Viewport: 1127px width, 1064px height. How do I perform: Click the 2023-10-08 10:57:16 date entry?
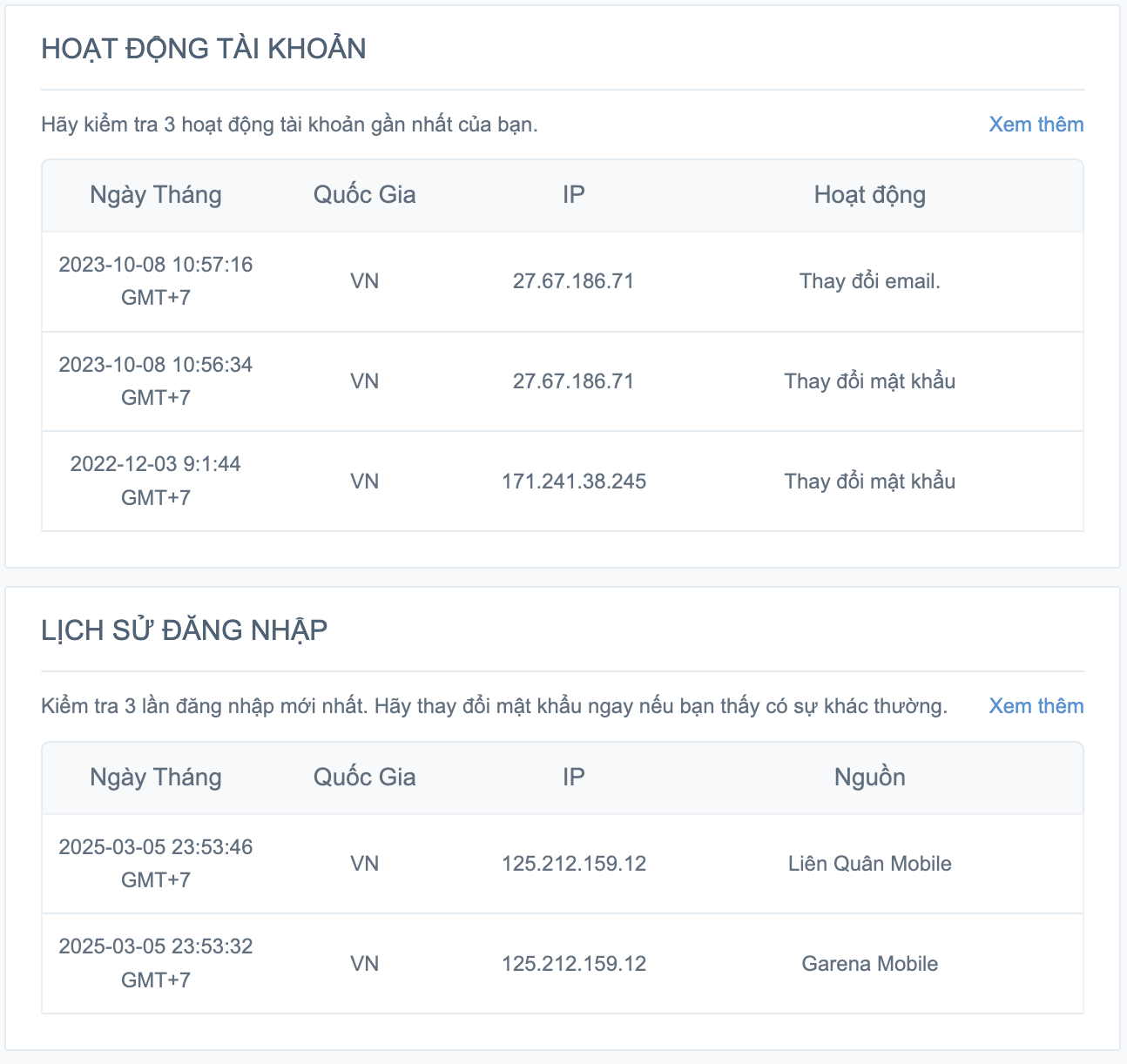(156, 265)
